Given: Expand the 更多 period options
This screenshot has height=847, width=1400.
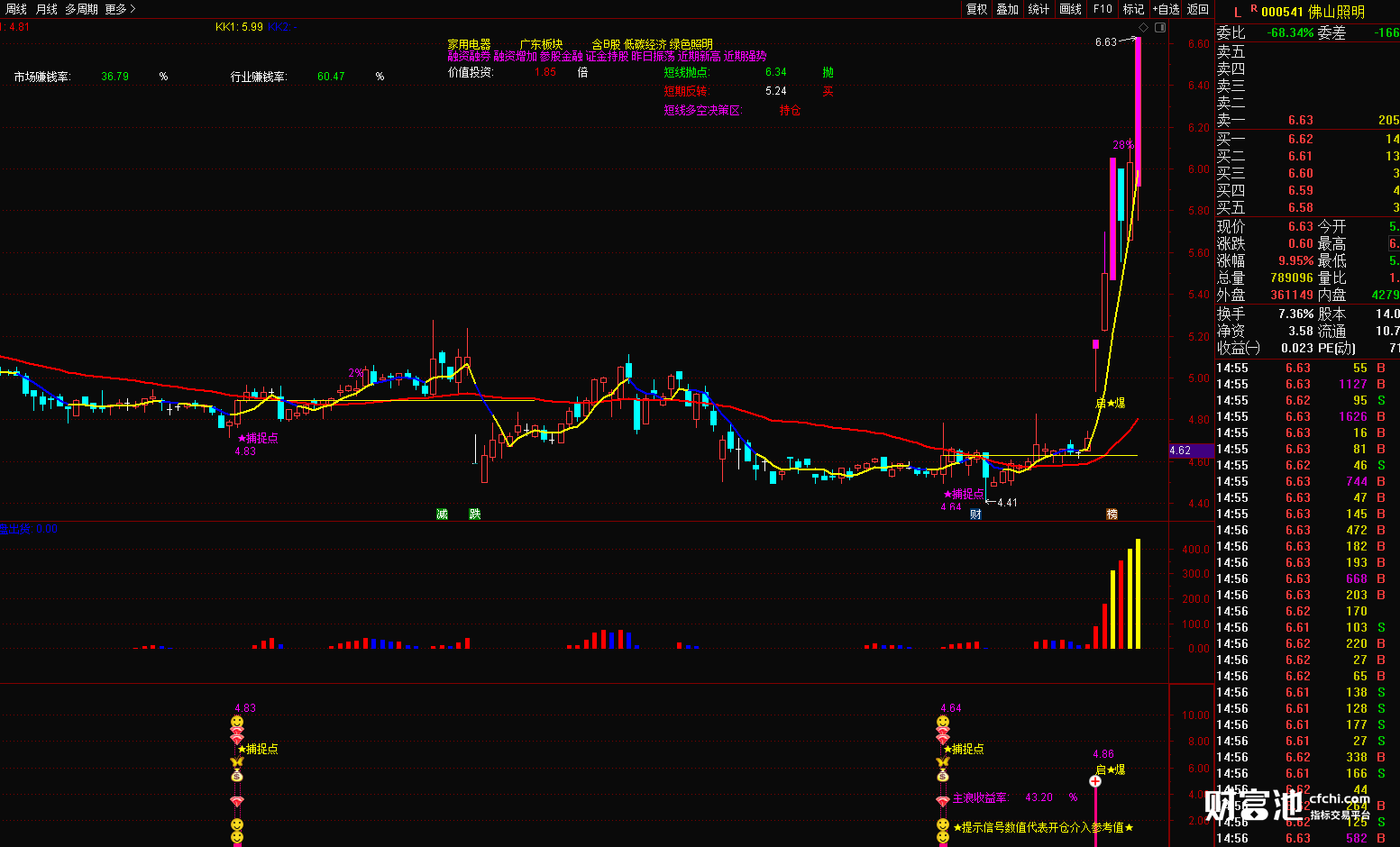Looking at the screenshot, I should coord(120,9).
